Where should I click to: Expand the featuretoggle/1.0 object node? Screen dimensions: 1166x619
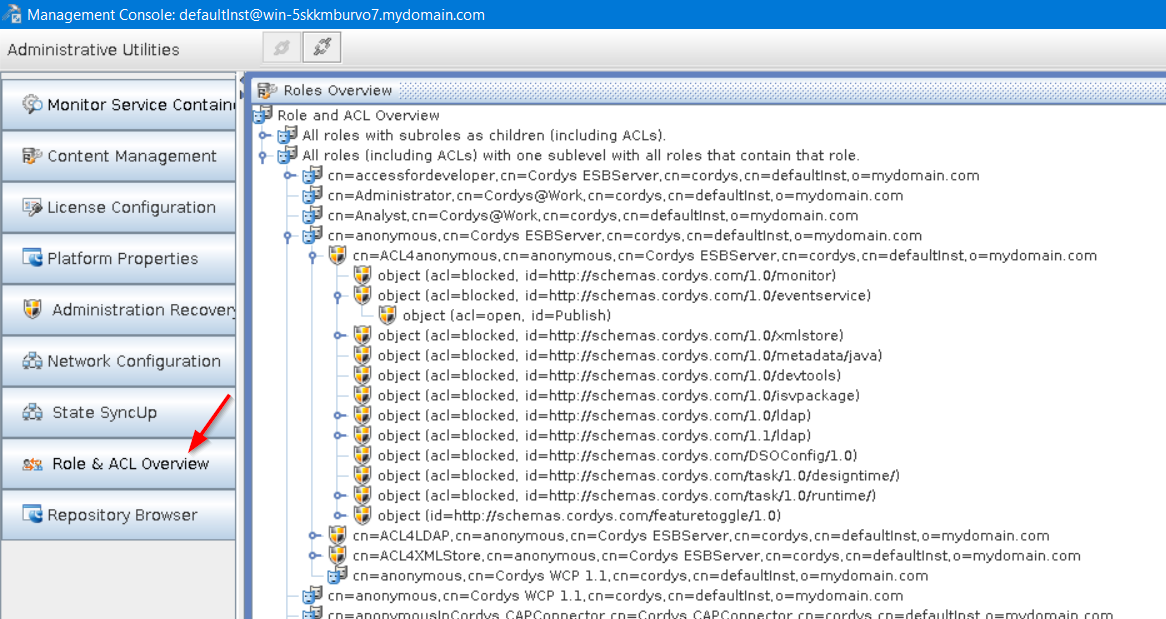click(339, 516)
